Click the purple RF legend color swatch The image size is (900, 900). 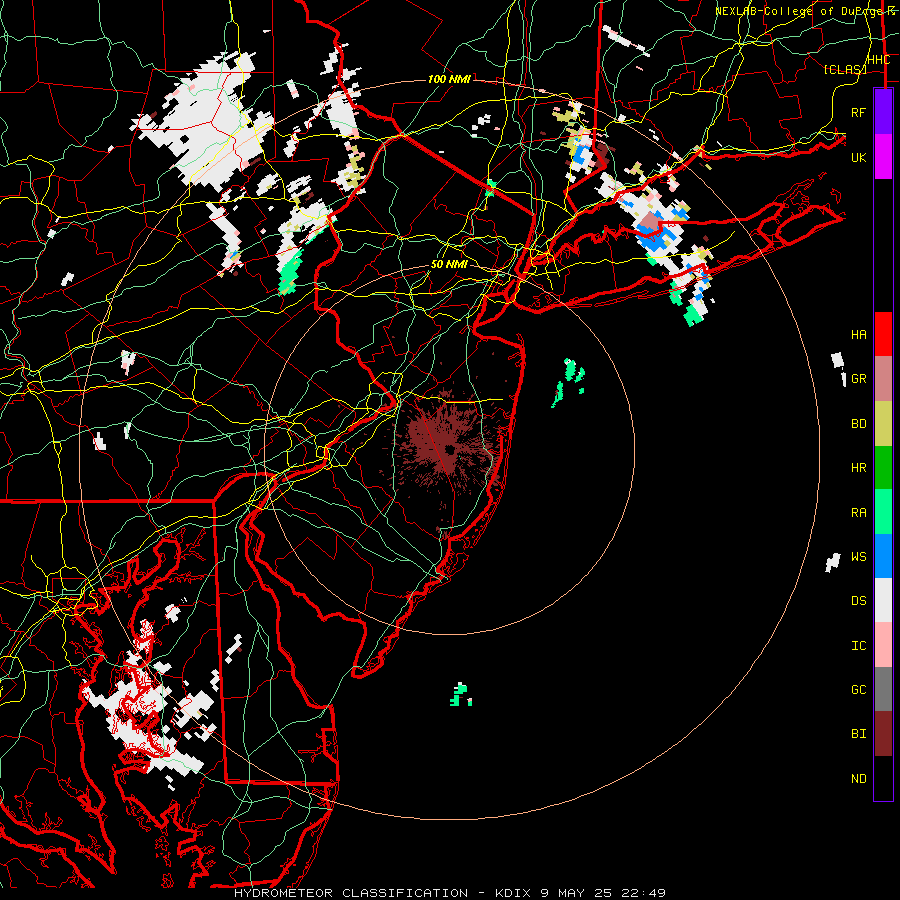click(x=883, y=112)
